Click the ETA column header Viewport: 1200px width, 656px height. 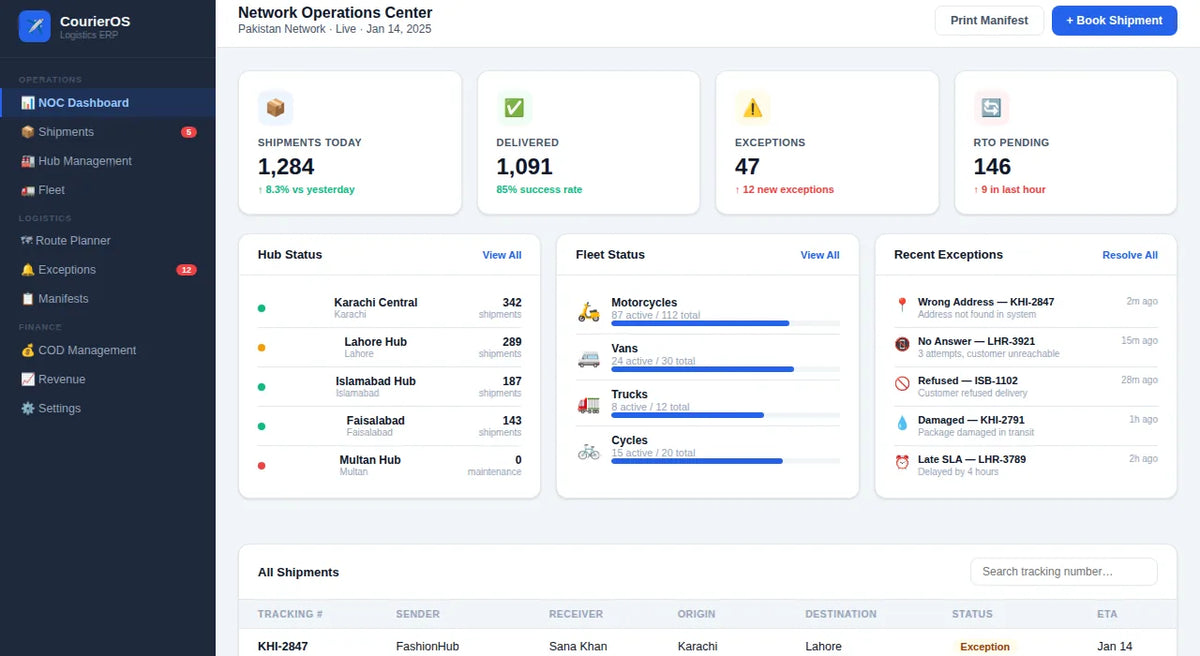click(1107, 614)
